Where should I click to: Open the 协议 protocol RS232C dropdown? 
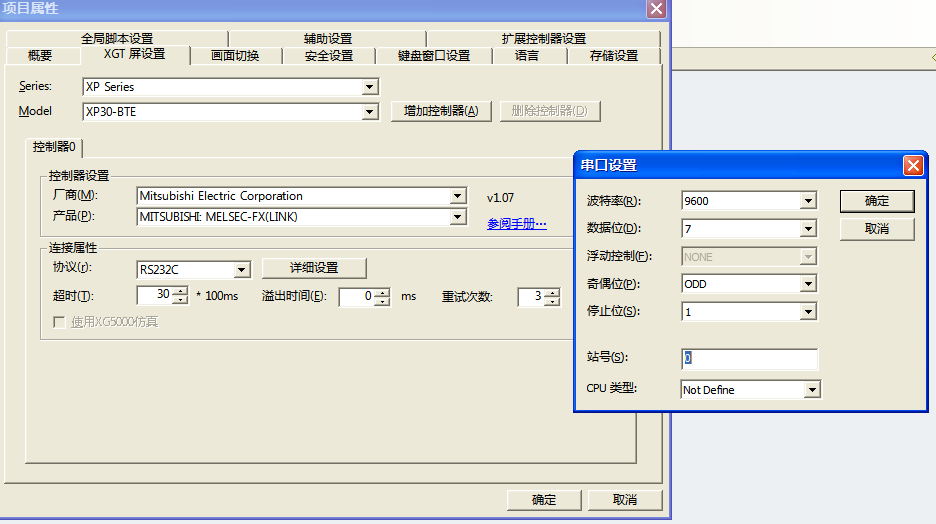[241, 269]
